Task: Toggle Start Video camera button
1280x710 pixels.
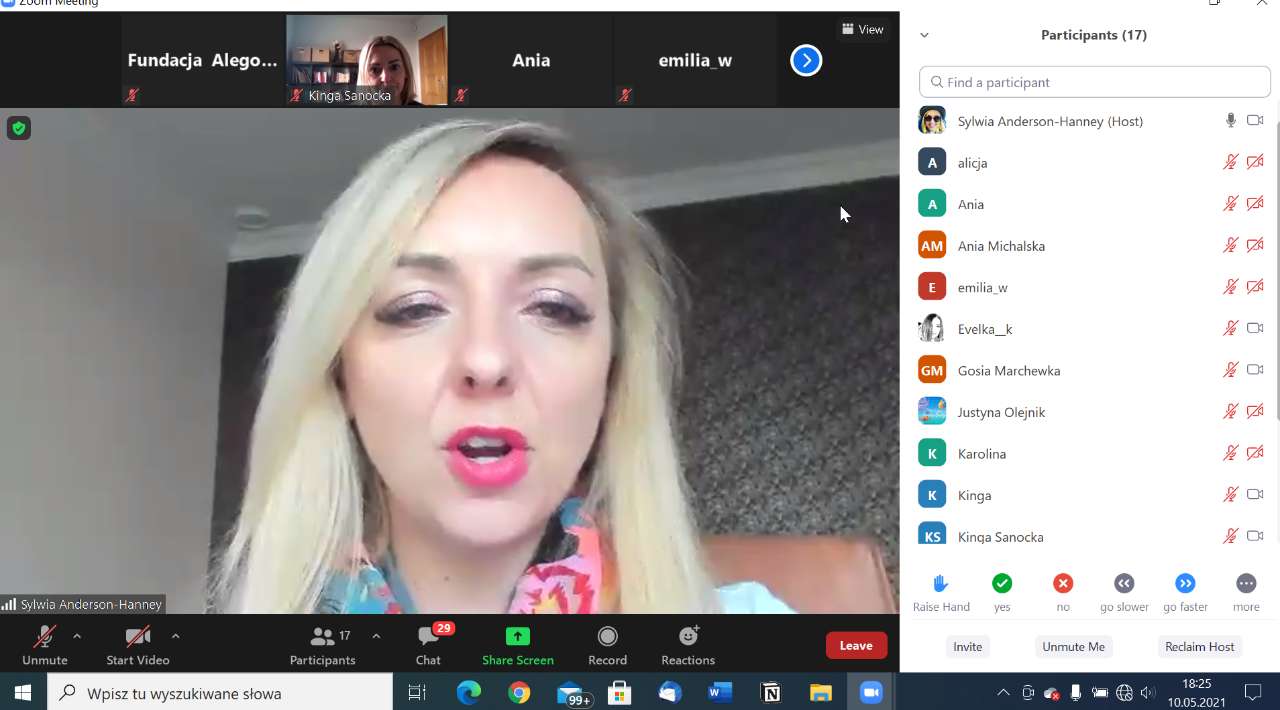Action: (x=138, y=637)
